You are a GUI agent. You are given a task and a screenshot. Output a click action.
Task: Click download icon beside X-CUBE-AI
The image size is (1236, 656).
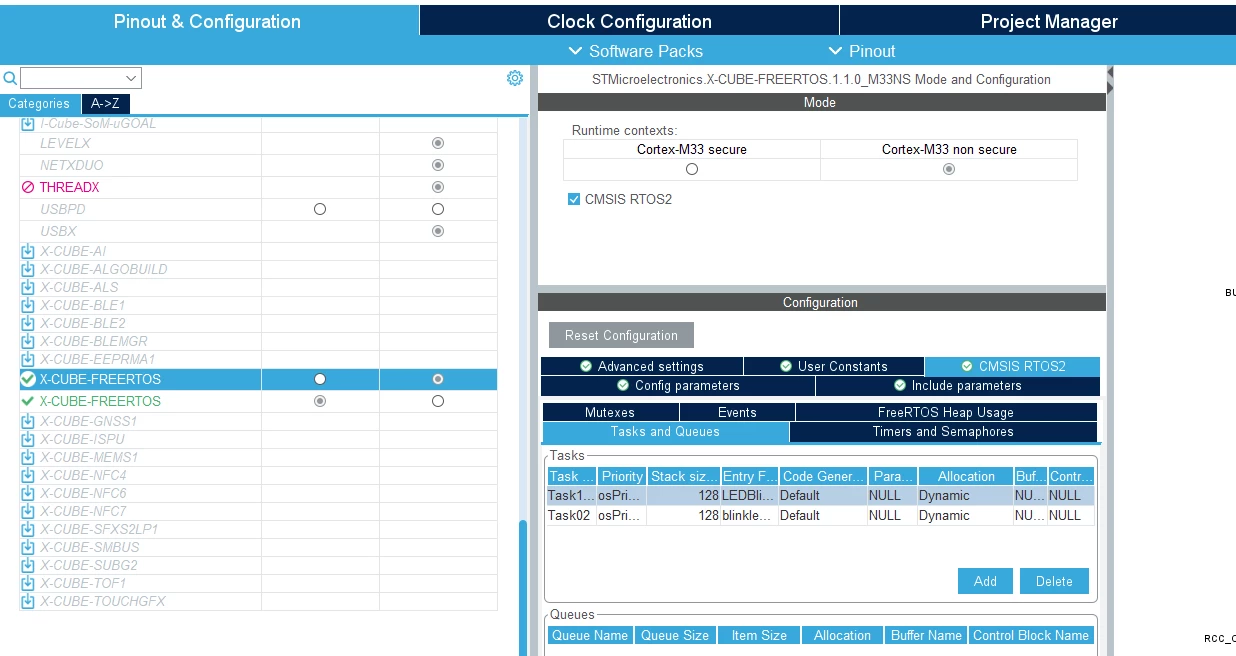pos(28,251)
